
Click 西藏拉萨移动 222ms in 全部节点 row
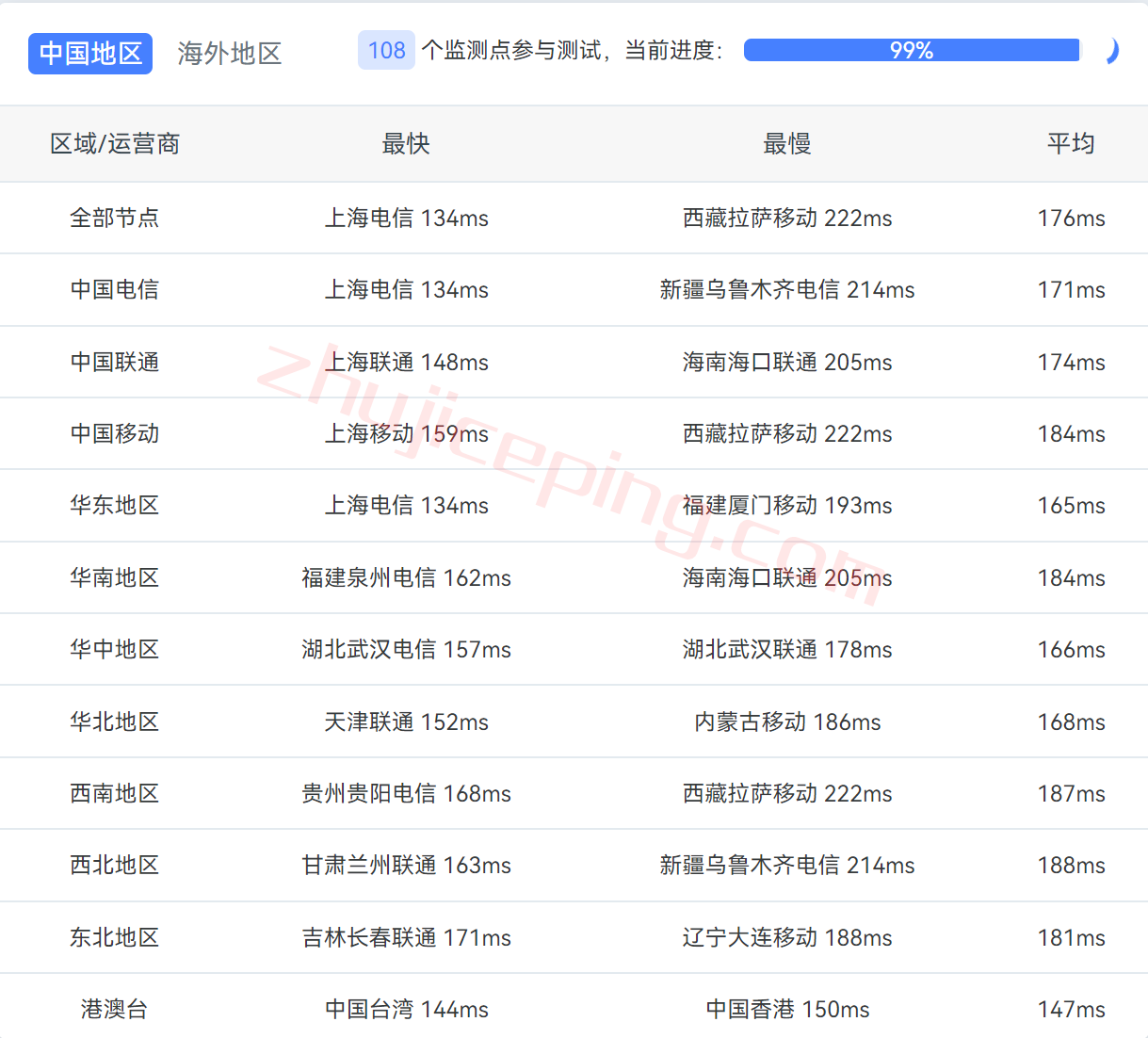(x=787, y=219)
